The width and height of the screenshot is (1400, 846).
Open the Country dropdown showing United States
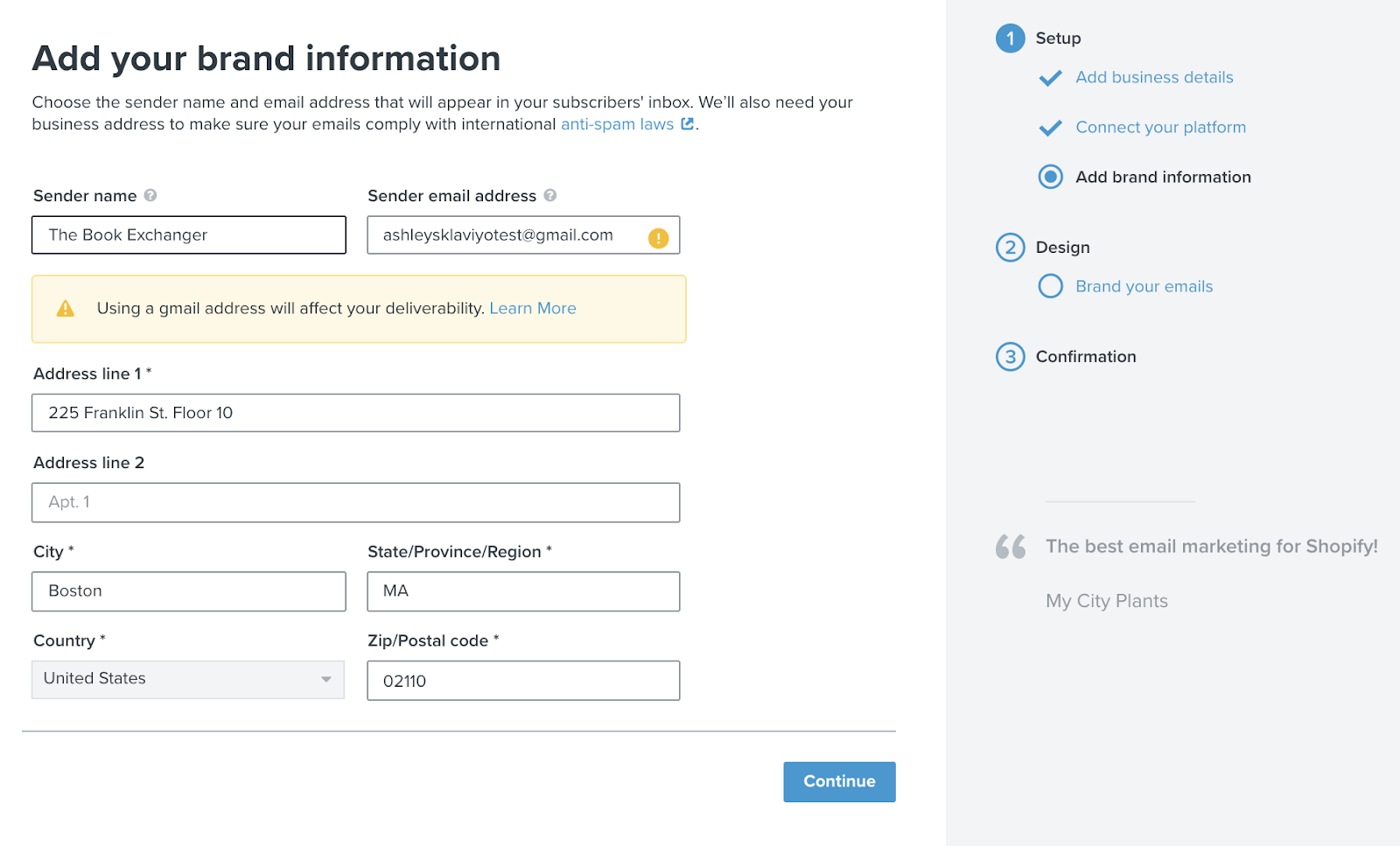tap(188, 680)
